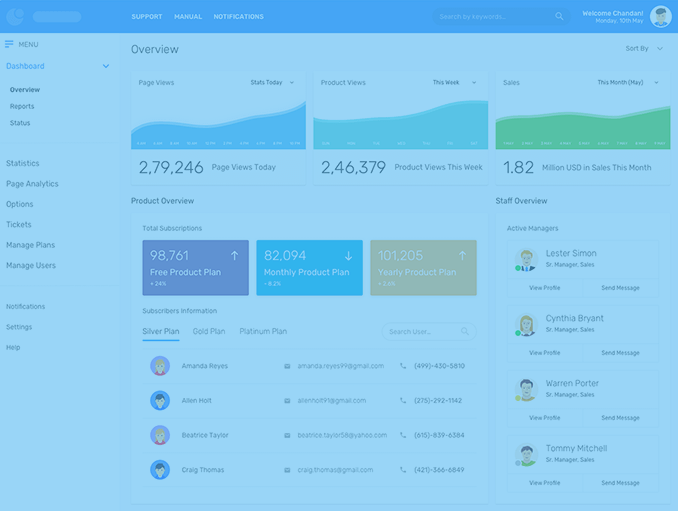The image size is (678, 511).
Task: Click the user profile avatar in header
Action: (660, 16)
